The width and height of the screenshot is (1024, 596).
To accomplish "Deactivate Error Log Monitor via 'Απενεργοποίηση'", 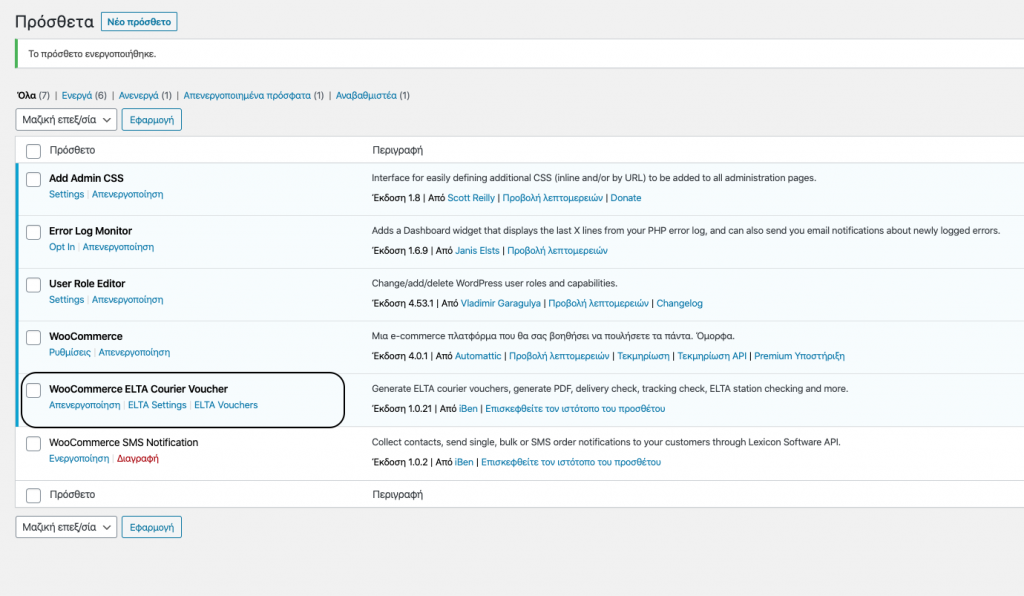I will [118, 247].
